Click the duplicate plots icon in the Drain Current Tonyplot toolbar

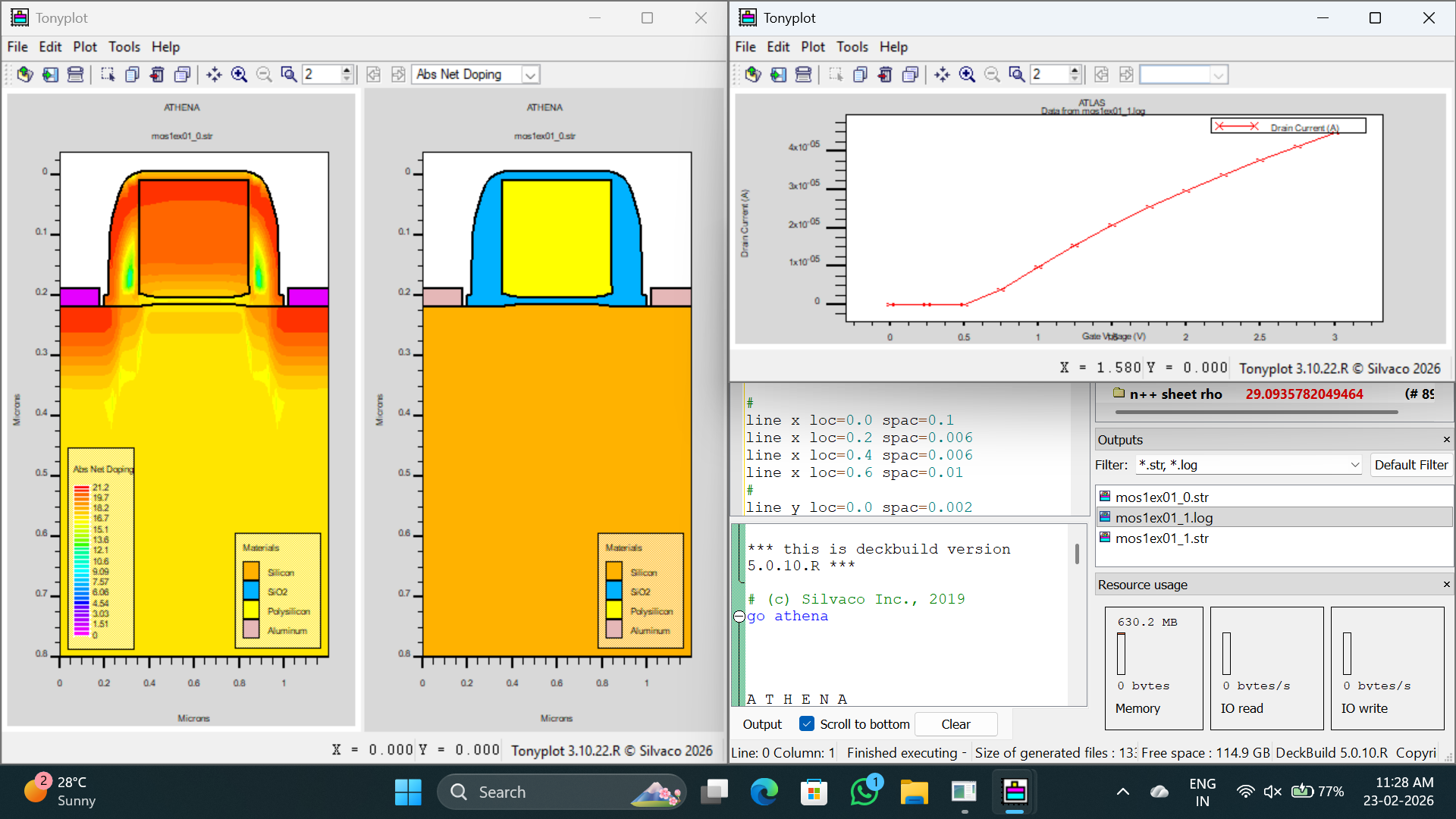[910, 74]
